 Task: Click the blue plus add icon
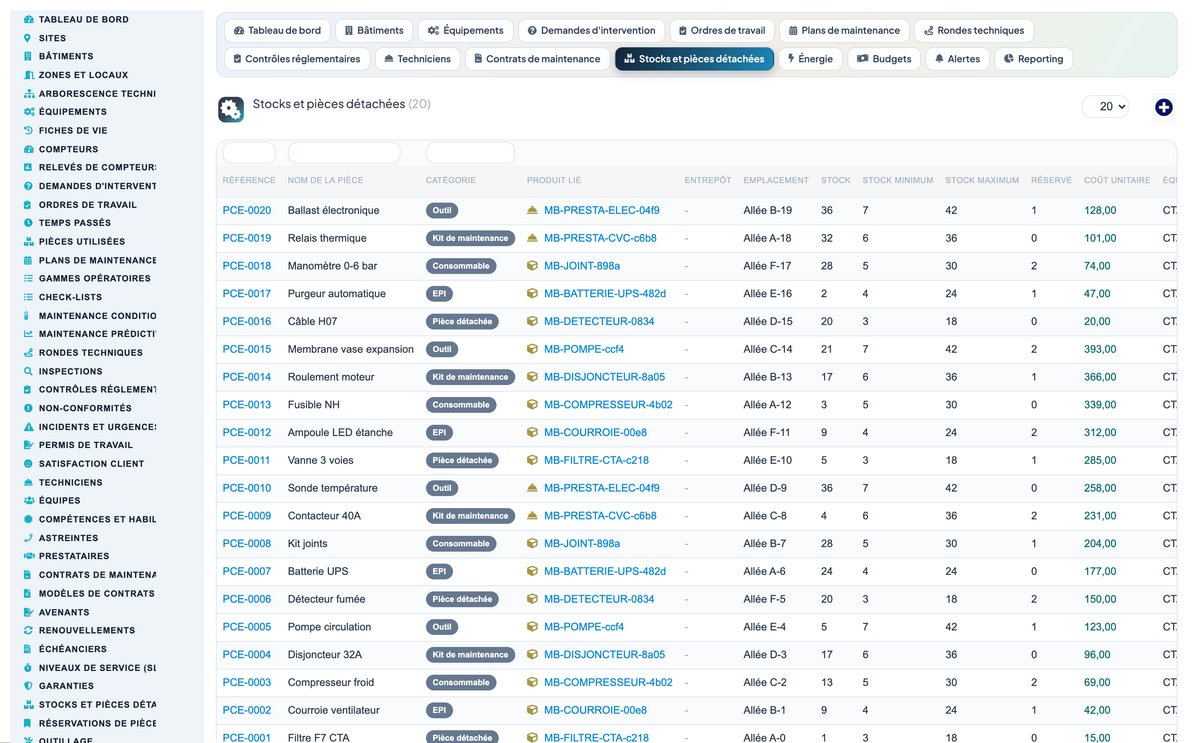1163,107
